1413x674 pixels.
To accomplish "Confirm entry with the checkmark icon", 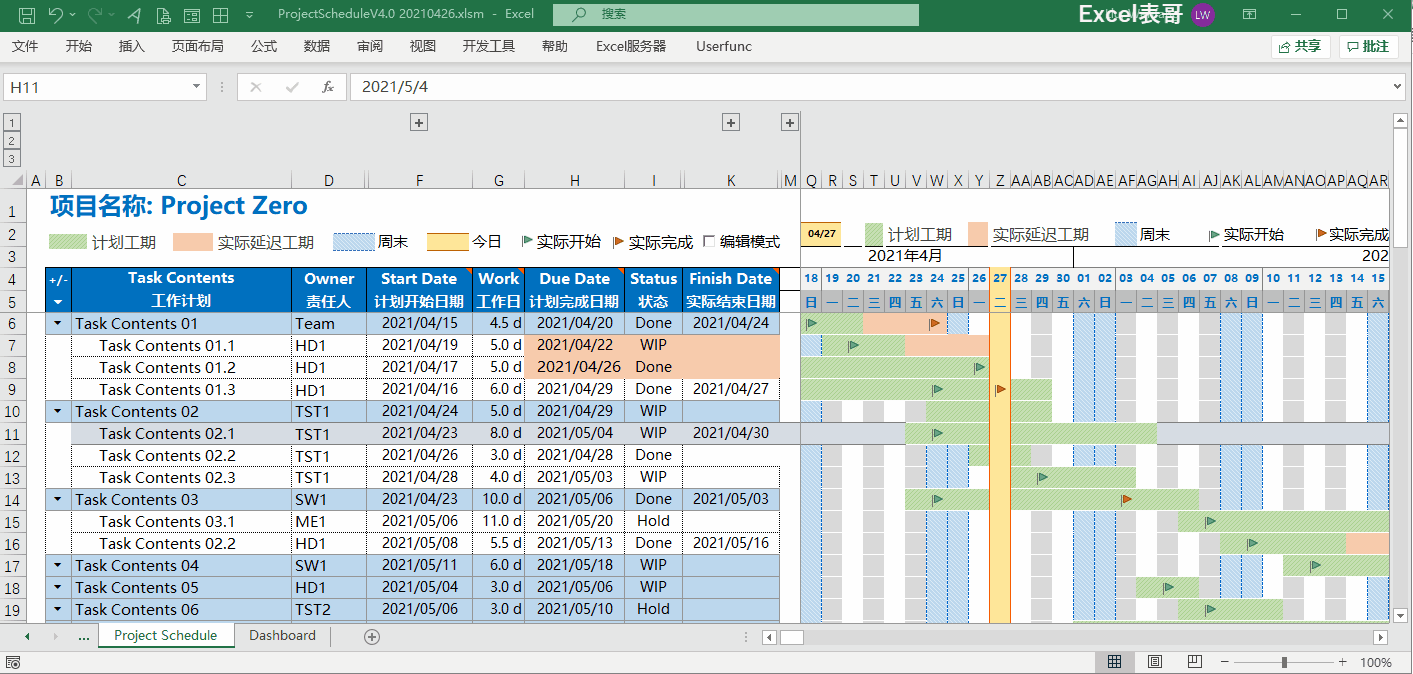I will coord(292,87).
